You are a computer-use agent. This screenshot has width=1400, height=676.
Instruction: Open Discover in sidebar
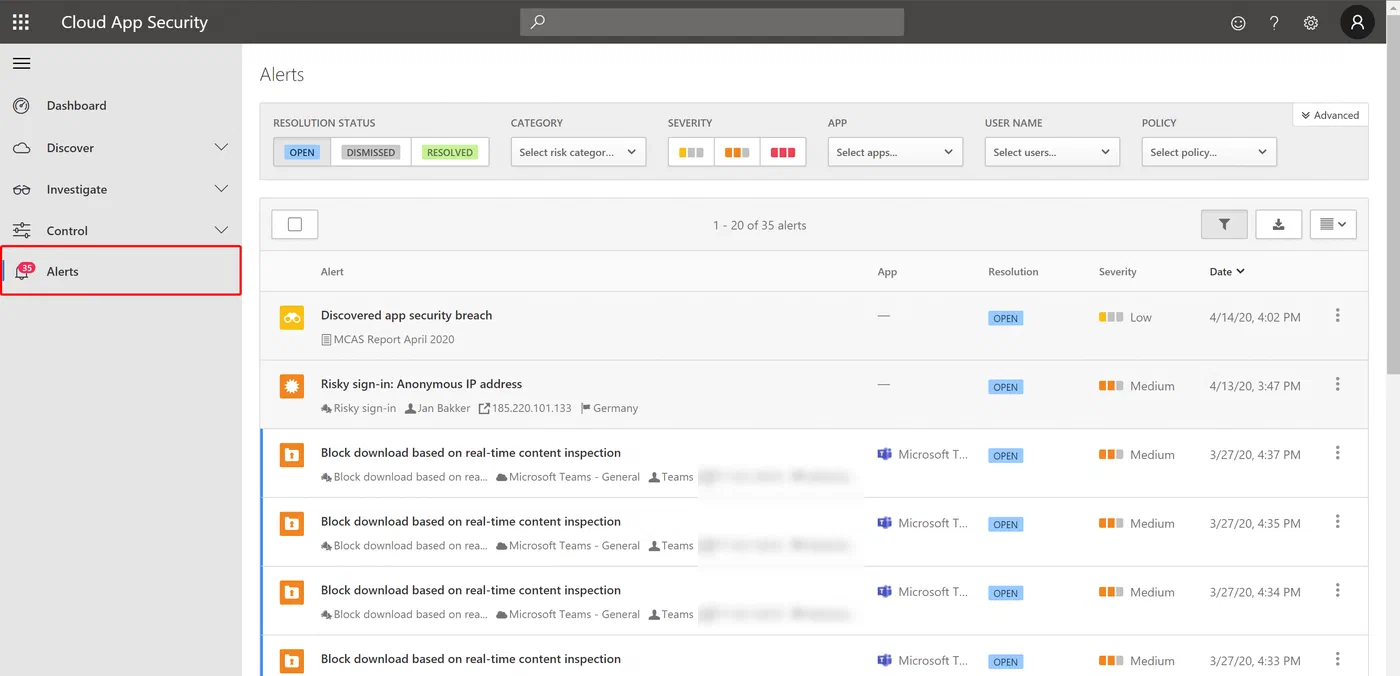pos(70,148)
